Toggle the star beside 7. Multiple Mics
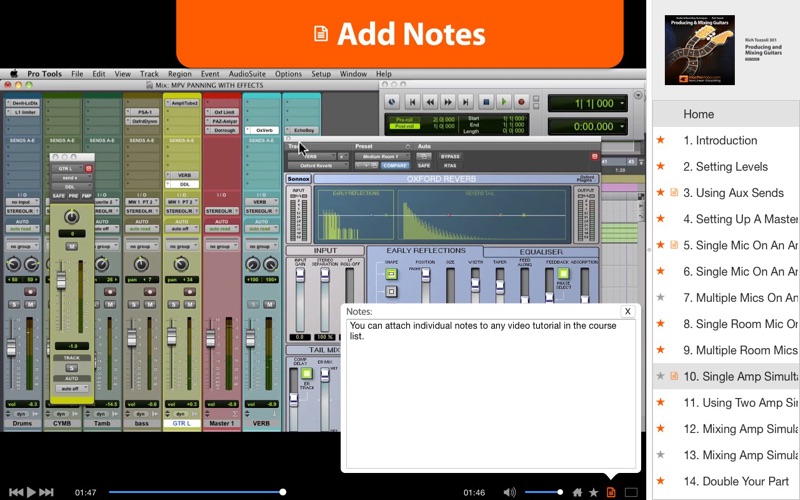The image size is (800, 500). pos(661,297)
